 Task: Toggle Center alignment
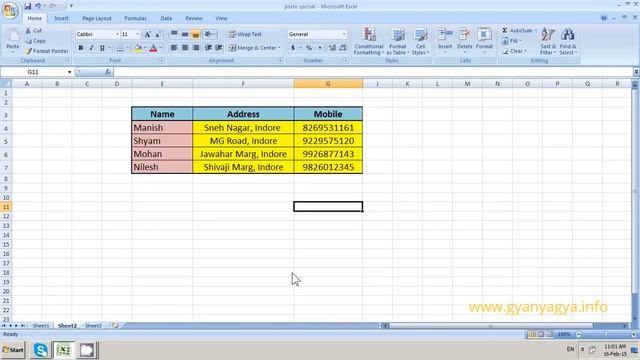point(185,48)
